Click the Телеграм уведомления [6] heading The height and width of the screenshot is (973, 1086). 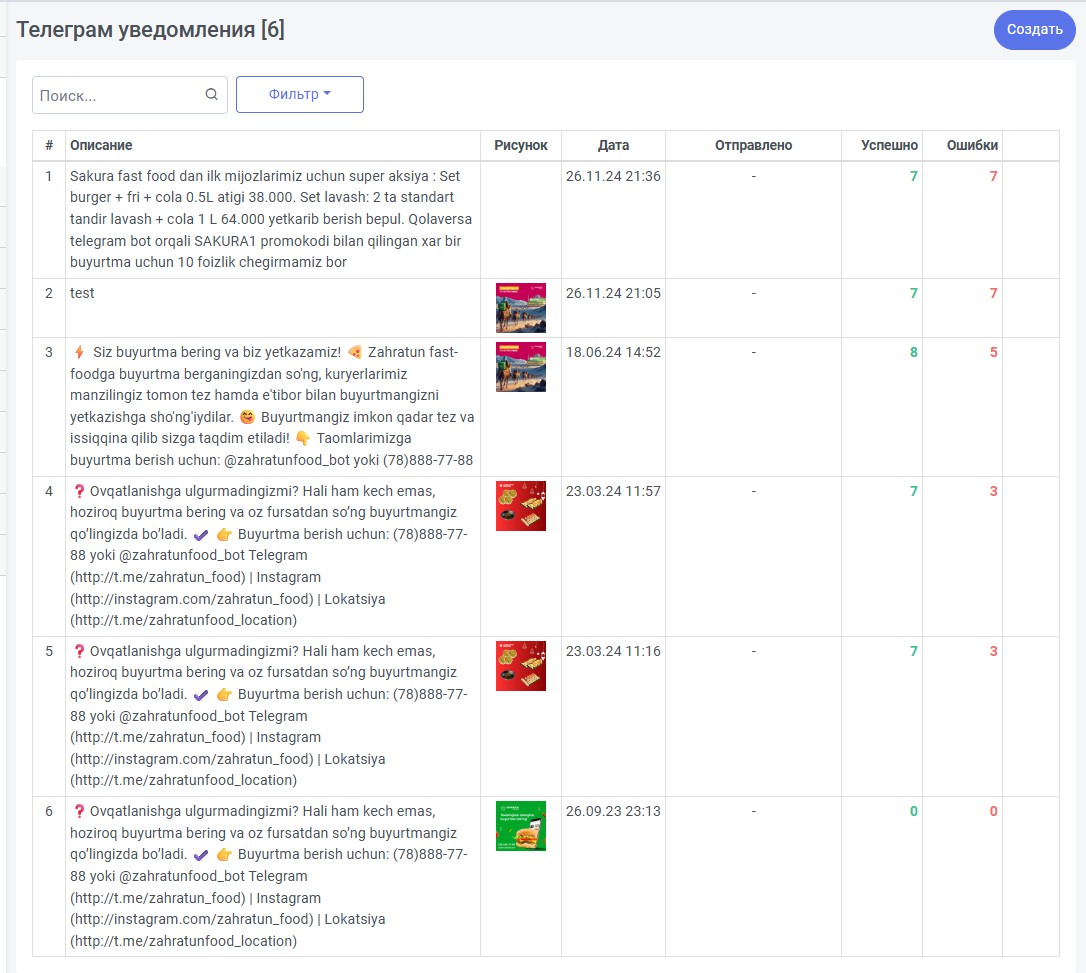tap(150, 30)
